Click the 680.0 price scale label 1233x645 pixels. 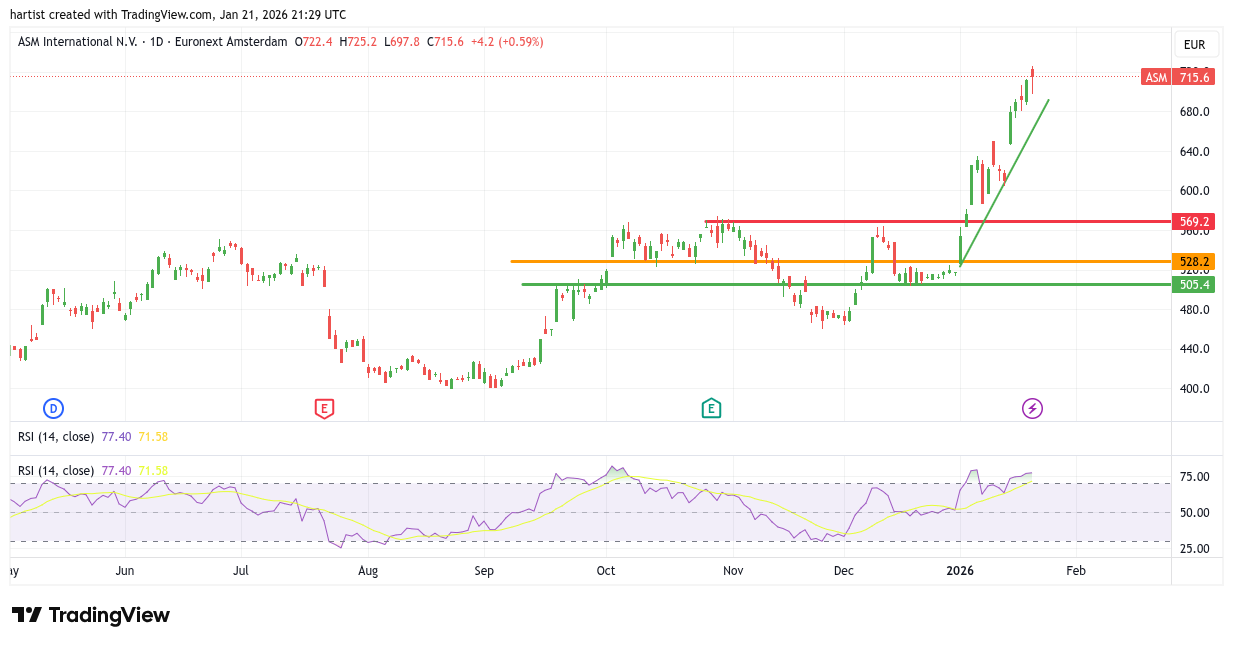click(x=1194, y=112)
